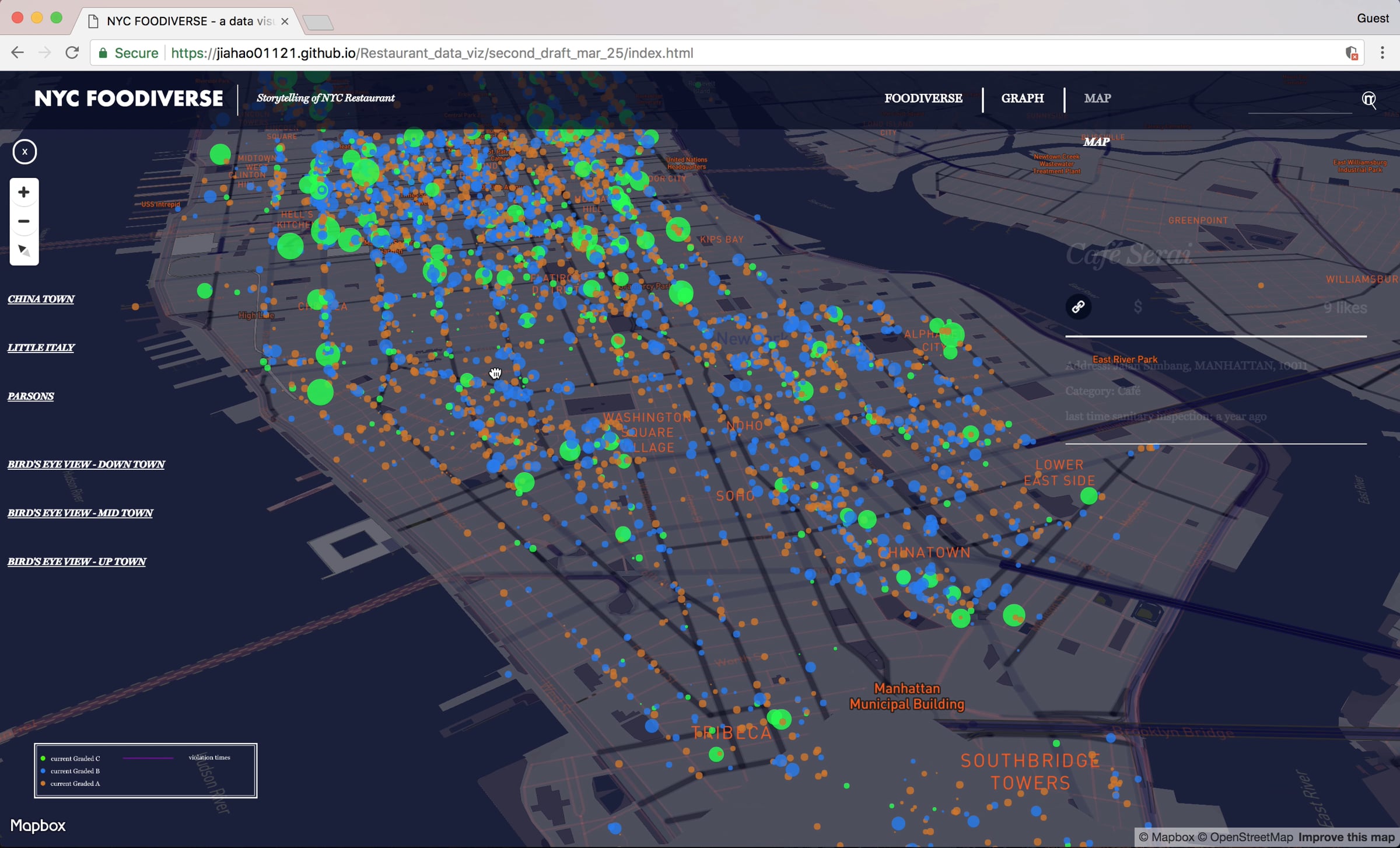Click the "Category: Café" line

point(1102,391)
